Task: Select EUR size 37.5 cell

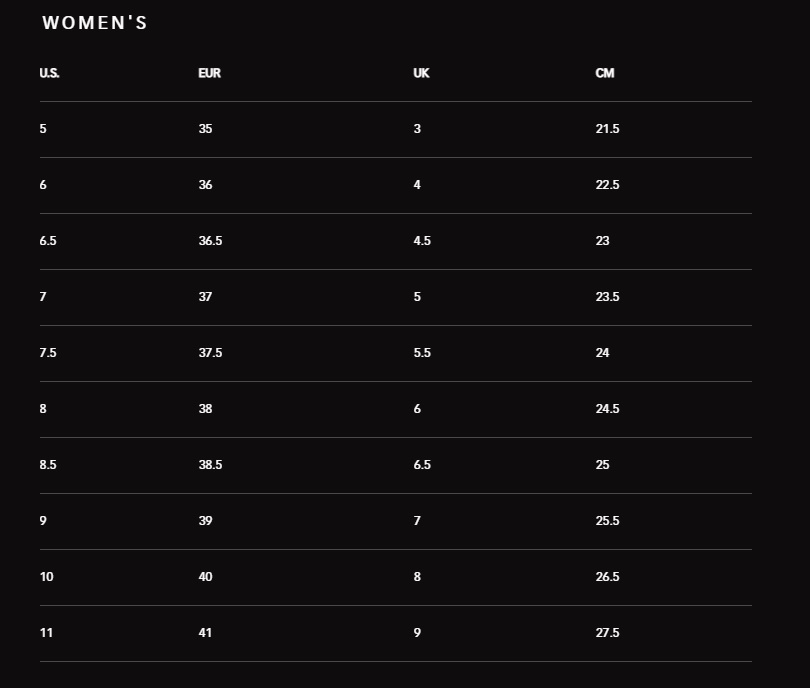Action: [x=210, y=353]
